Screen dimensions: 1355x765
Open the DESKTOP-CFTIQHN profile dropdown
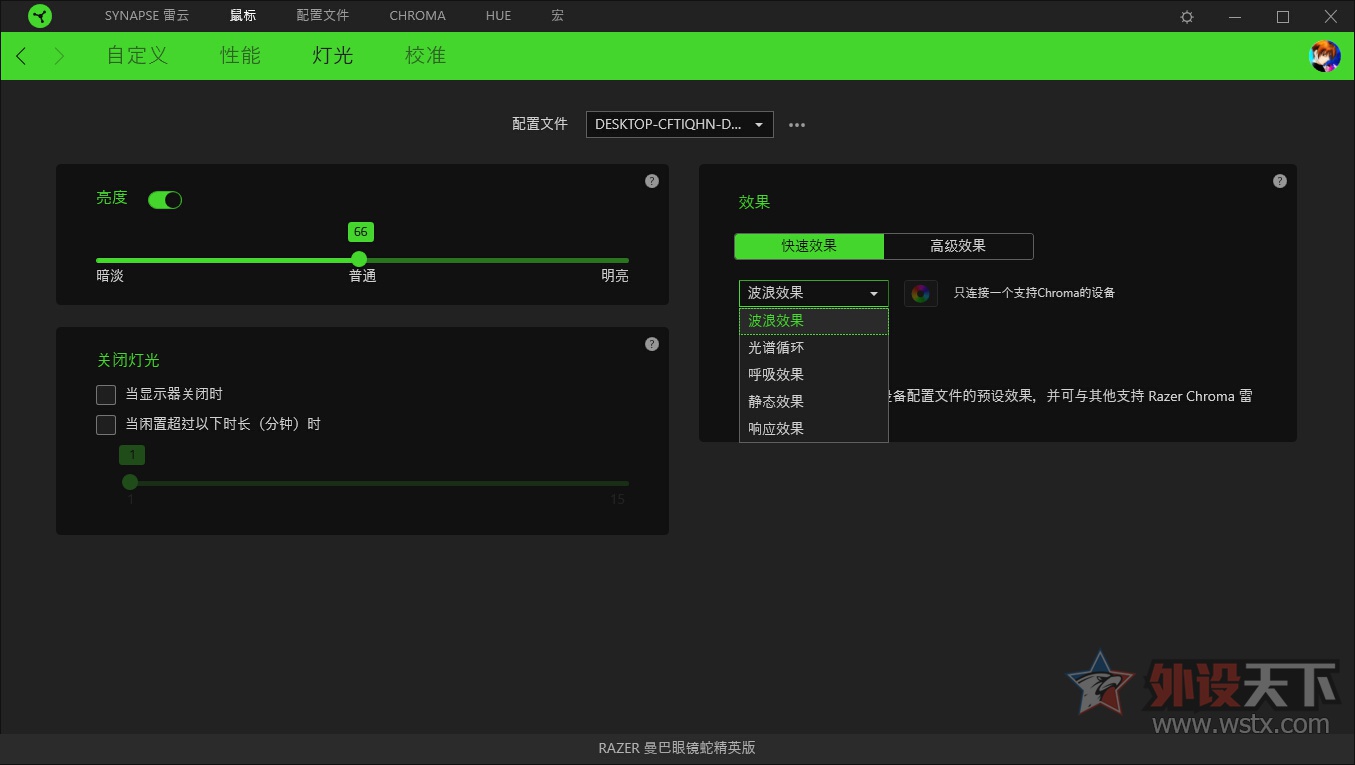(679, 124)
